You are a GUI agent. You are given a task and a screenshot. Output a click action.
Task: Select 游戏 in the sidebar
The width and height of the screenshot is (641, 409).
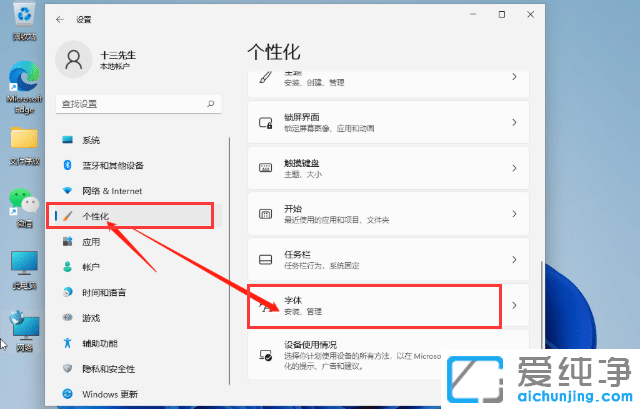pyautogui.click(x=139, y=317)
